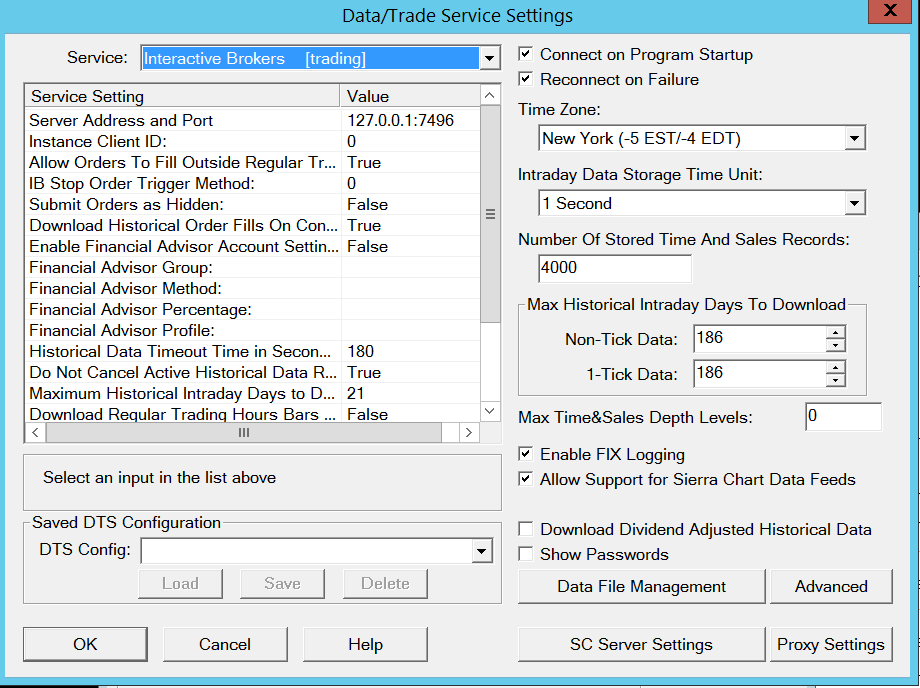Select Do Not Cancel Active Historical Data row
This screenshot has height=688, width=920.
[x=252, y=372]
